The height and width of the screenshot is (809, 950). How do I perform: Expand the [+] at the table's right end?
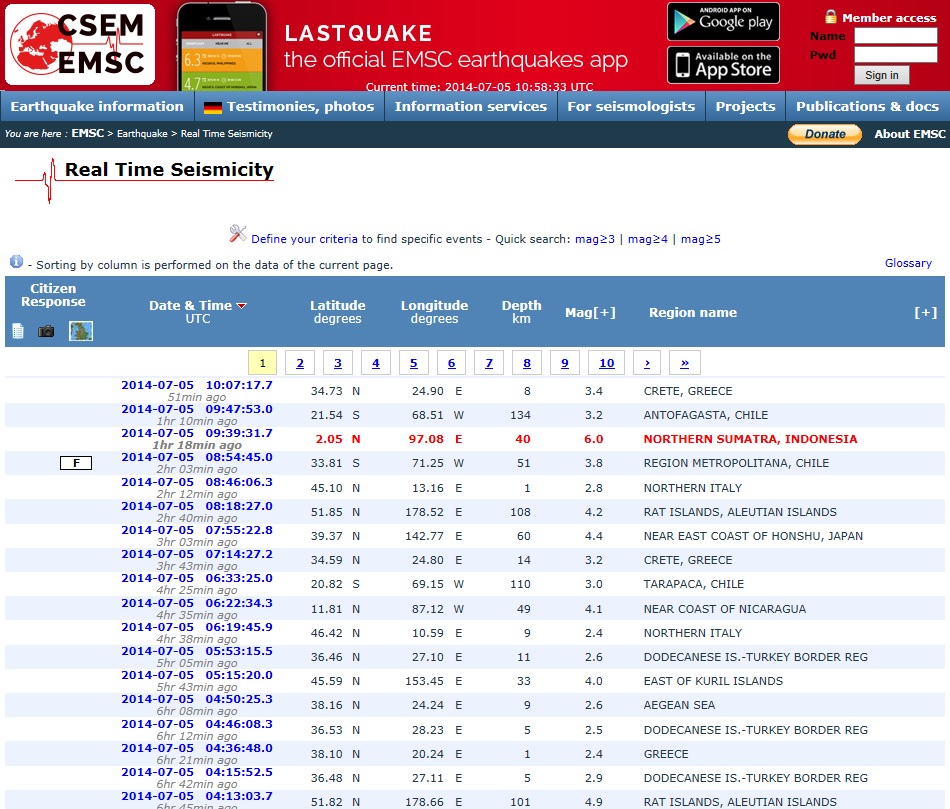click(925, 312)
